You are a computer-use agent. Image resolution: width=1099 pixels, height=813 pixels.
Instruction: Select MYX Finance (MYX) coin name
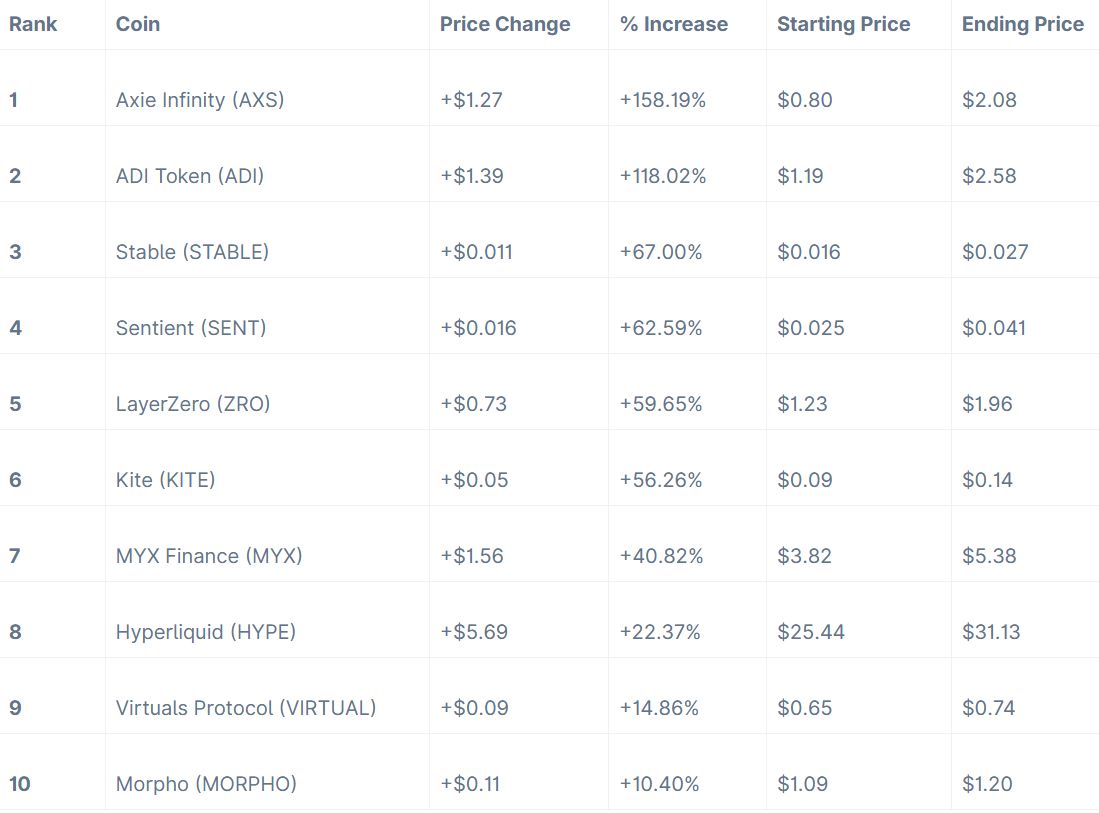[x=209, y=556]
